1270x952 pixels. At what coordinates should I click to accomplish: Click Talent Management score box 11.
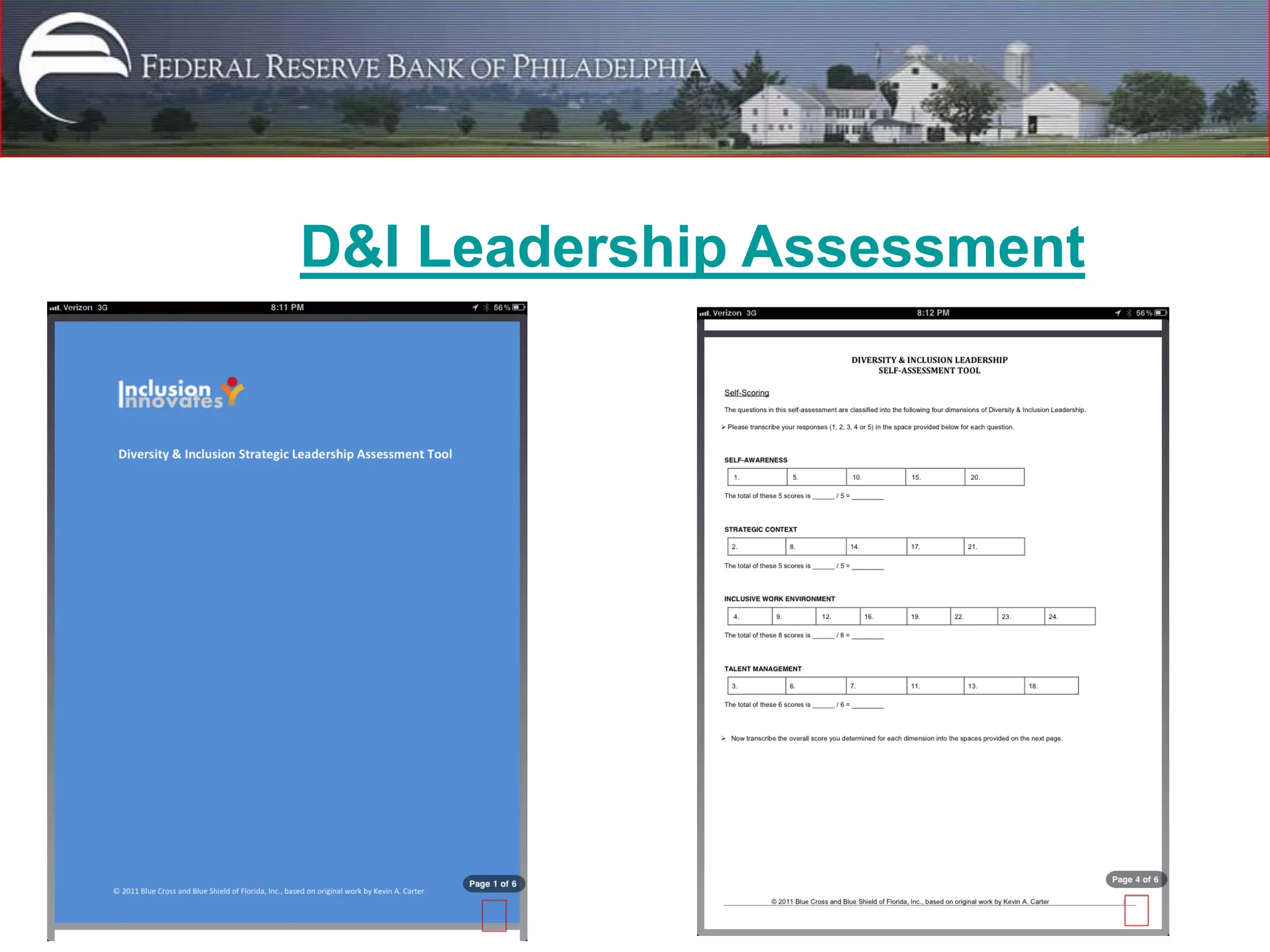(935, 686)
